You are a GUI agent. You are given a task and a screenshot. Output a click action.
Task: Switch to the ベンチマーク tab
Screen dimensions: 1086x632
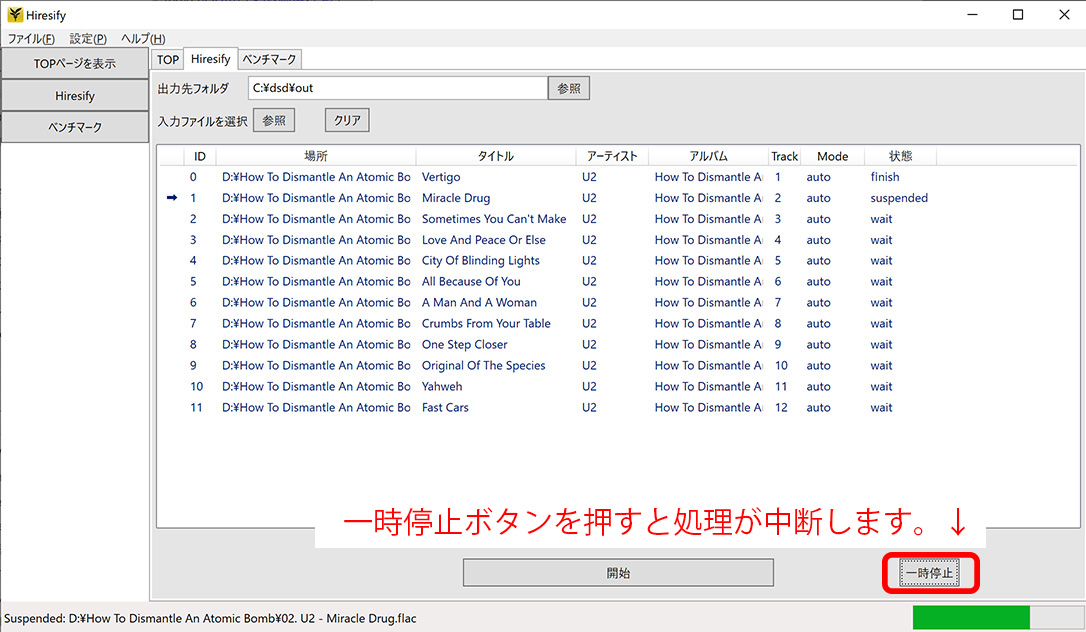pyautogui.click(x=270, y=60)
